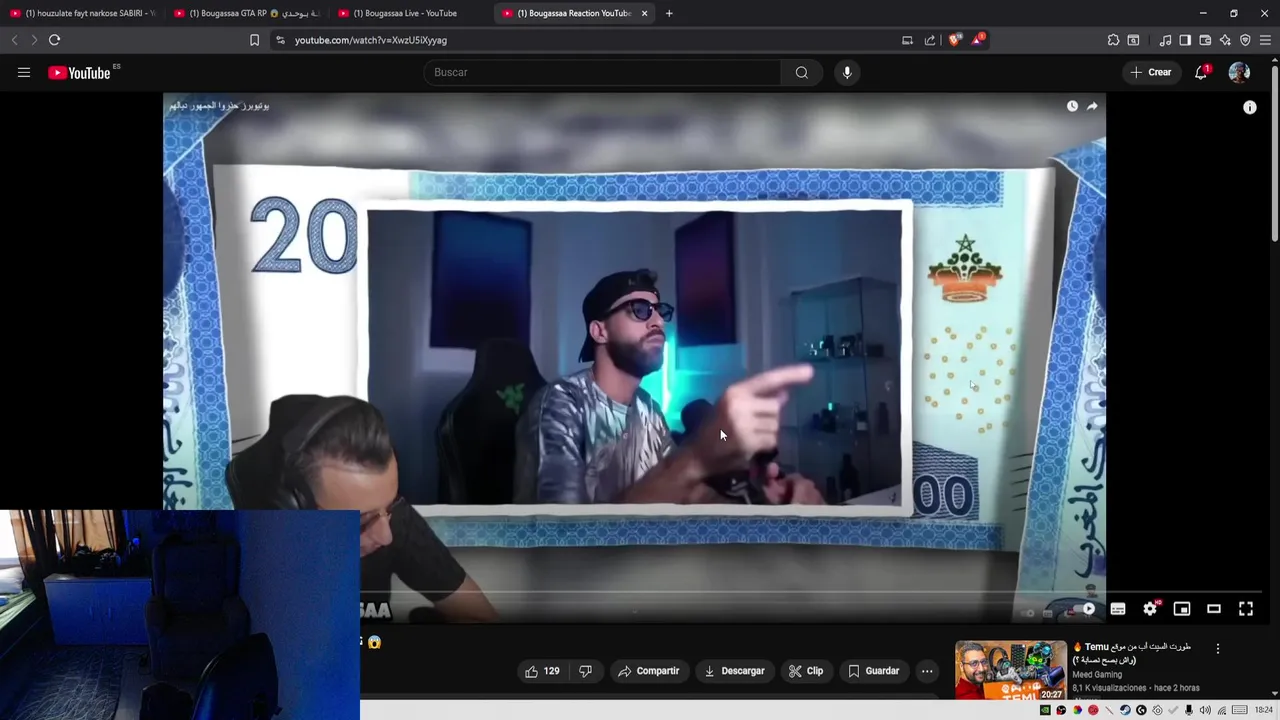1280x720 pixels.
Task: Open the YouTube notifications bell
Action: [1201, 72]
